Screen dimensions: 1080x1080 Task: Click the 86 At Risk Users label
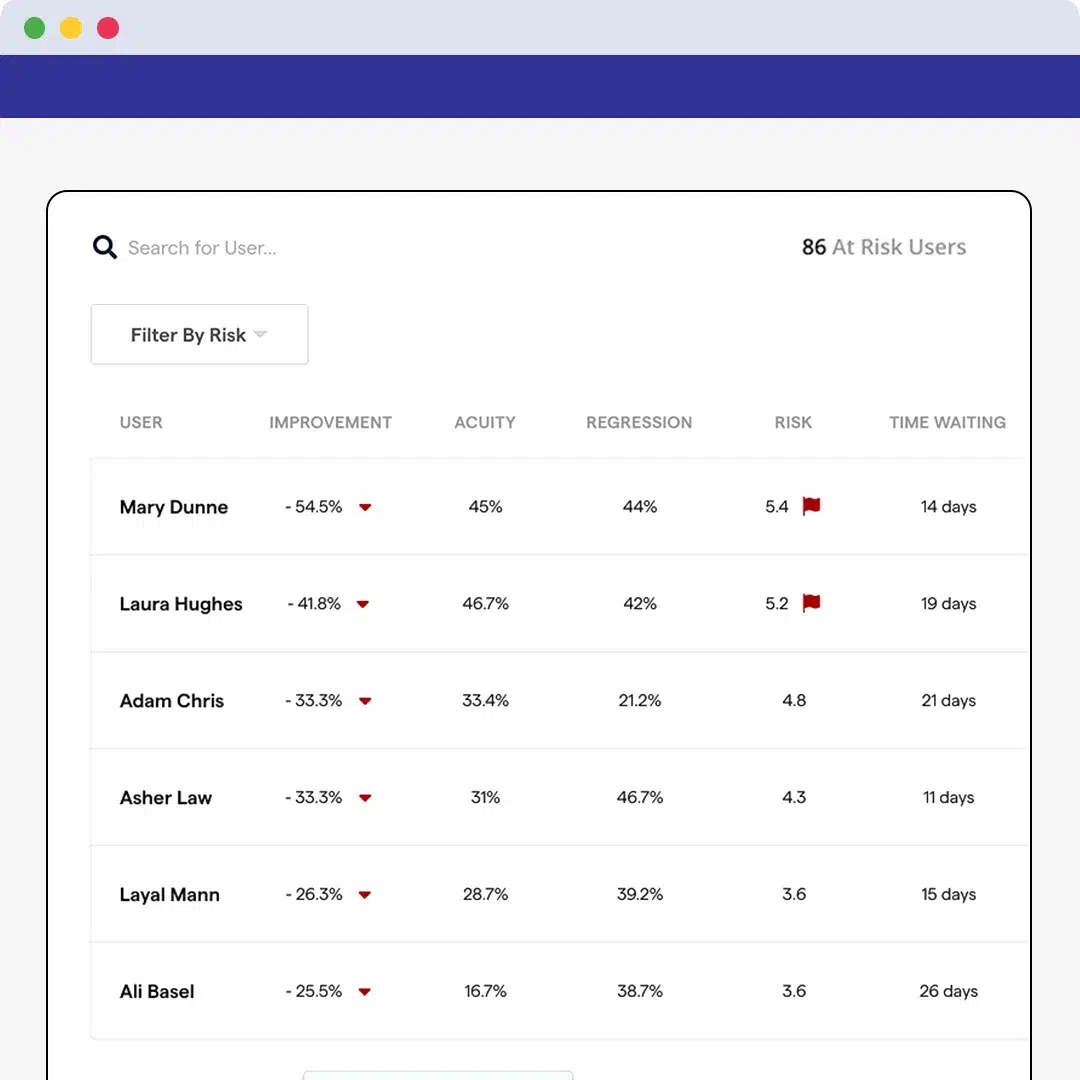click(x=884, y=247)
